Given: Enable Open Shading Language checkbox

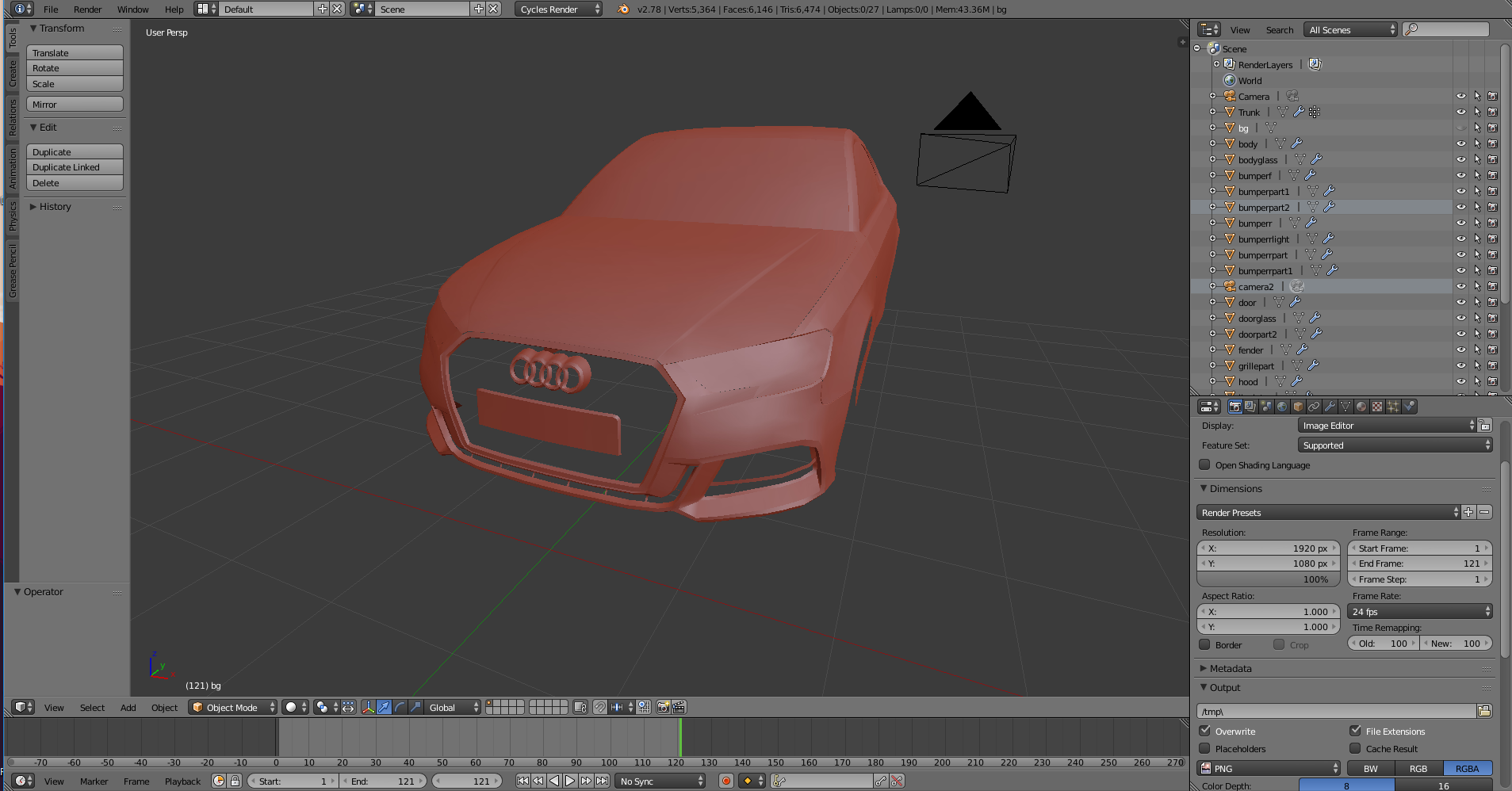Looking at the screenshot, I should click(x=1205, y=465).
